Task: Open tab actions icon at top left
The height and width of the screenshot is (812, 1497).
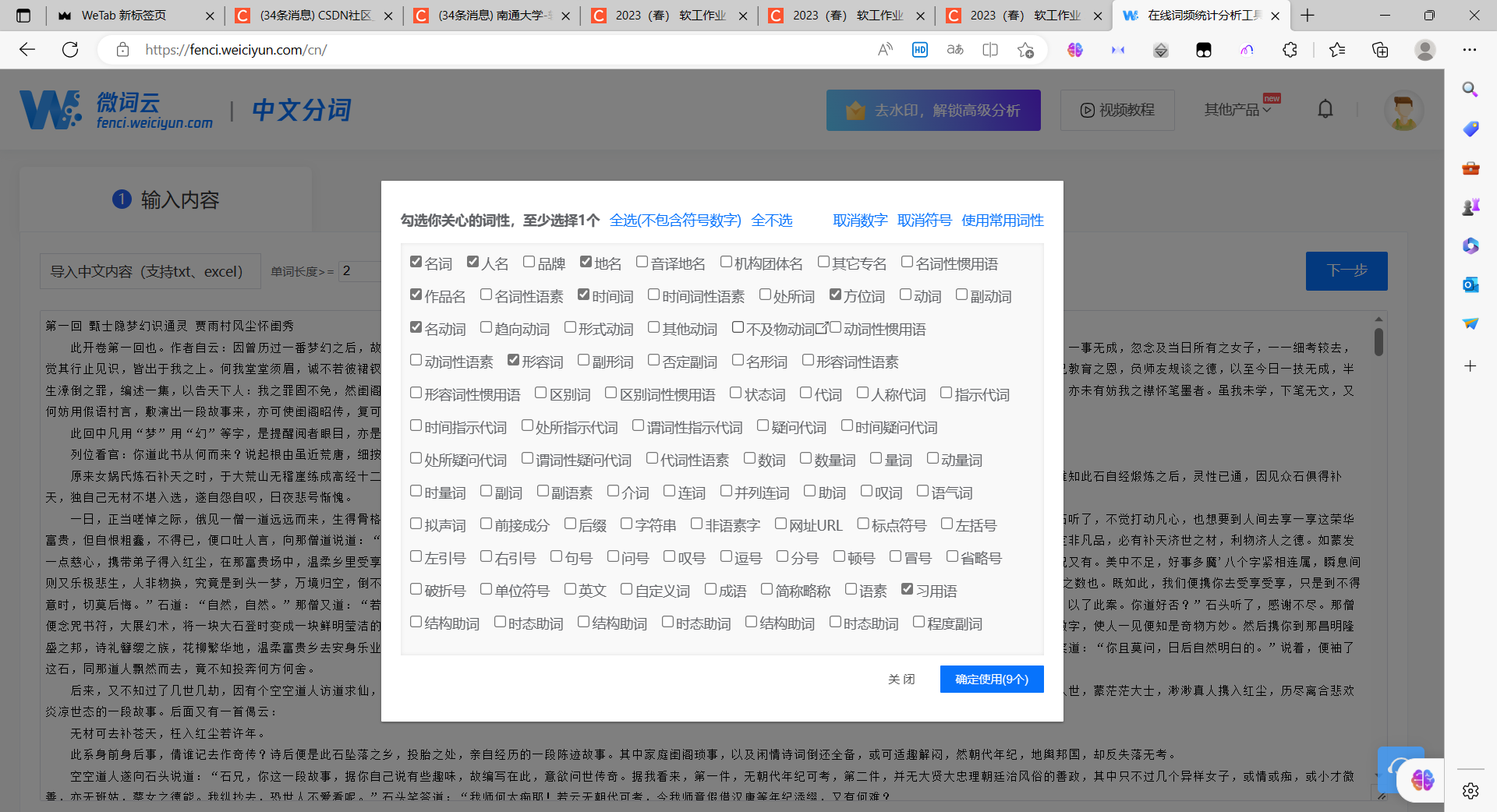Action: click(x=23, y=16)
